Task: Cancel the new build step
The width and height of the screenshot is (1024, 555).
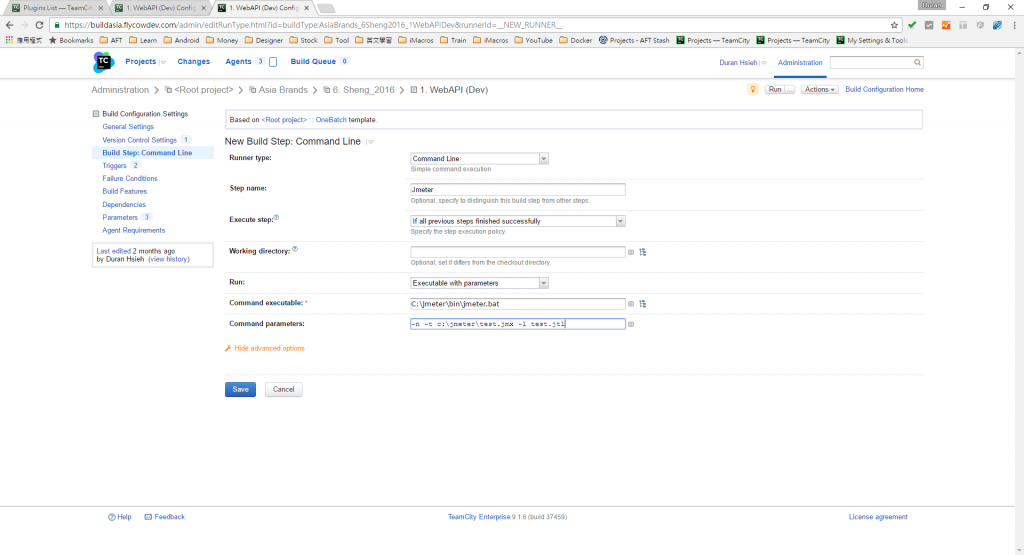Action: pyautogui.click(x=283, y=390)
